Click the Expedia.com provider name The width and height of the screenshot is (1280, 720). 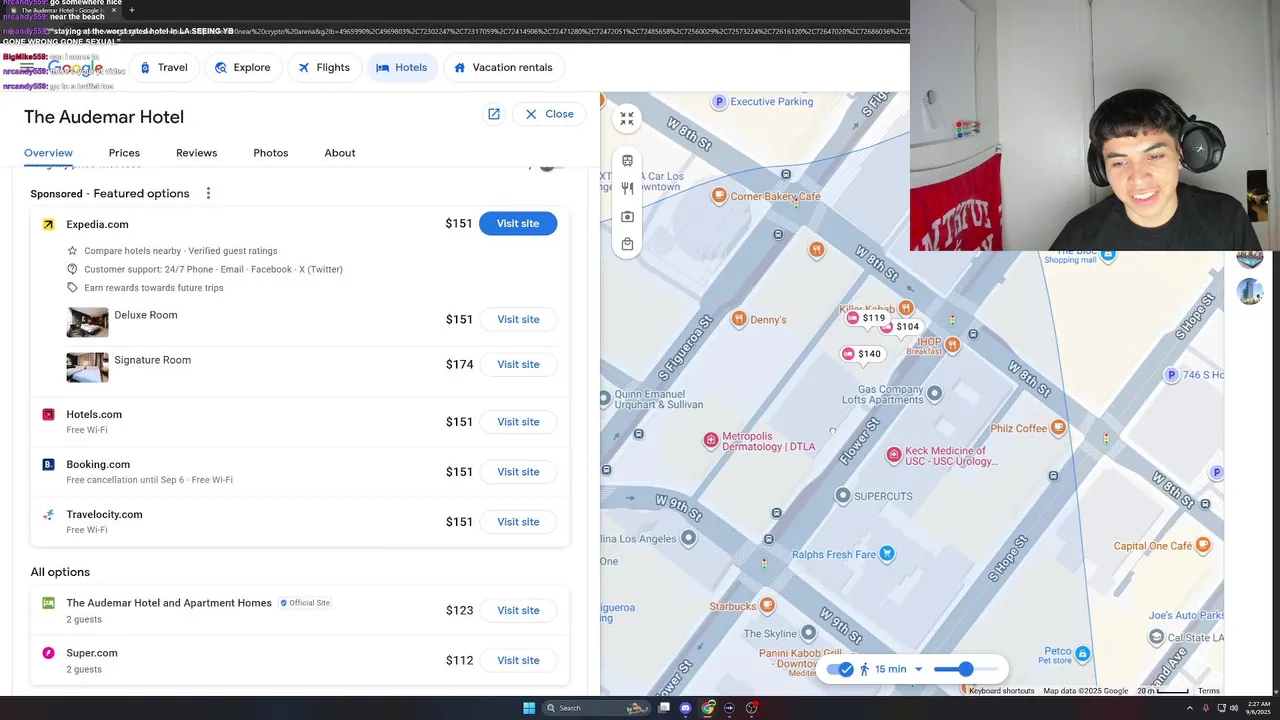click(x=97, y=224)
